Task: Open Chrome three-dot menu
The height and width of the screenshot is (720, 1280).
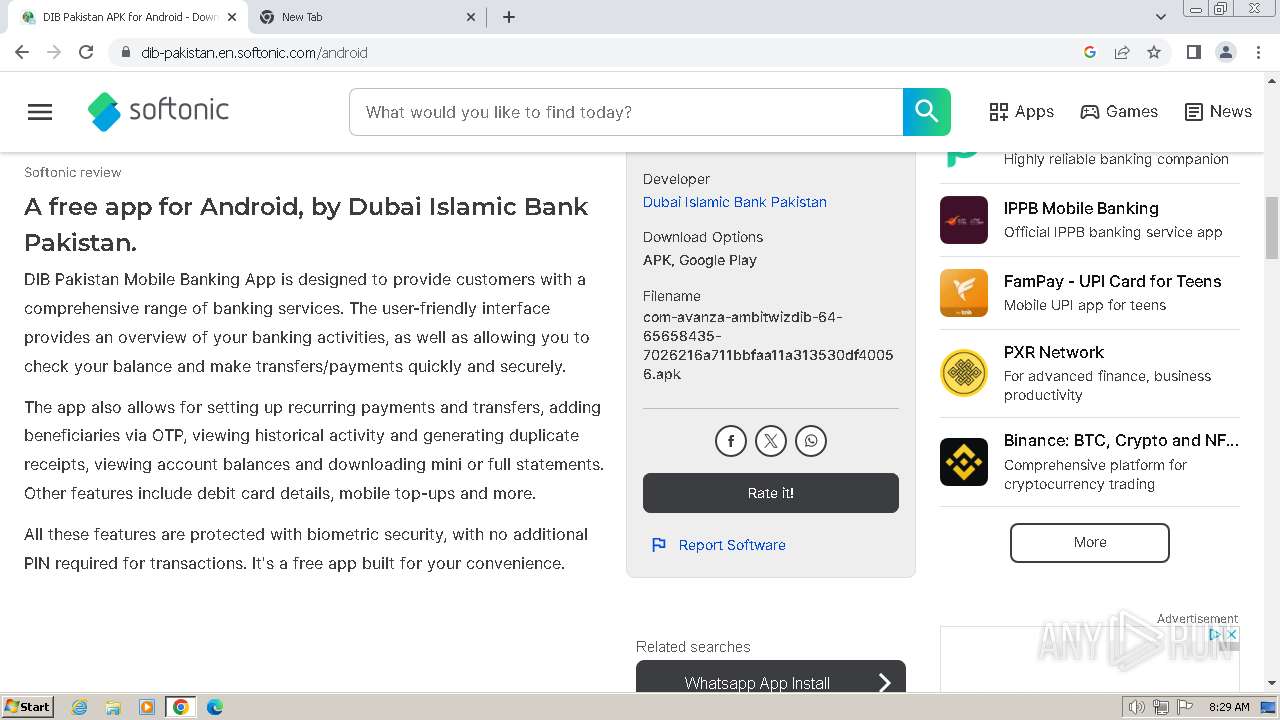Action: pos(1258,52)
